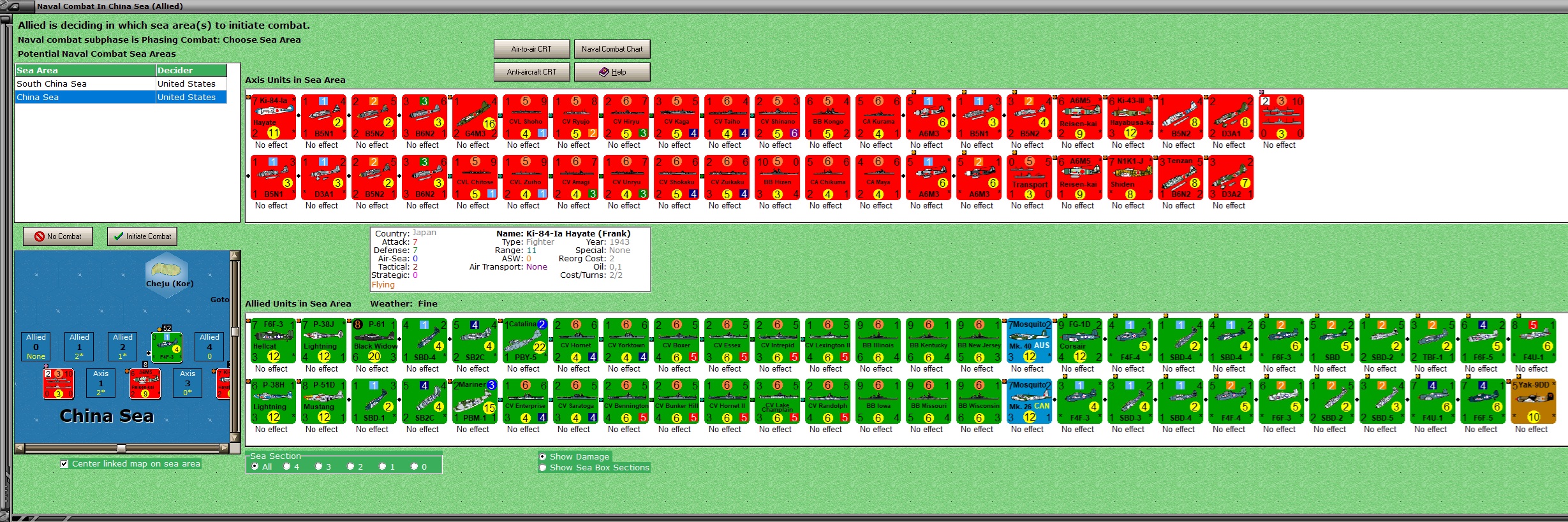
Task: Select the China Sea list row
Action: (121, 97)
